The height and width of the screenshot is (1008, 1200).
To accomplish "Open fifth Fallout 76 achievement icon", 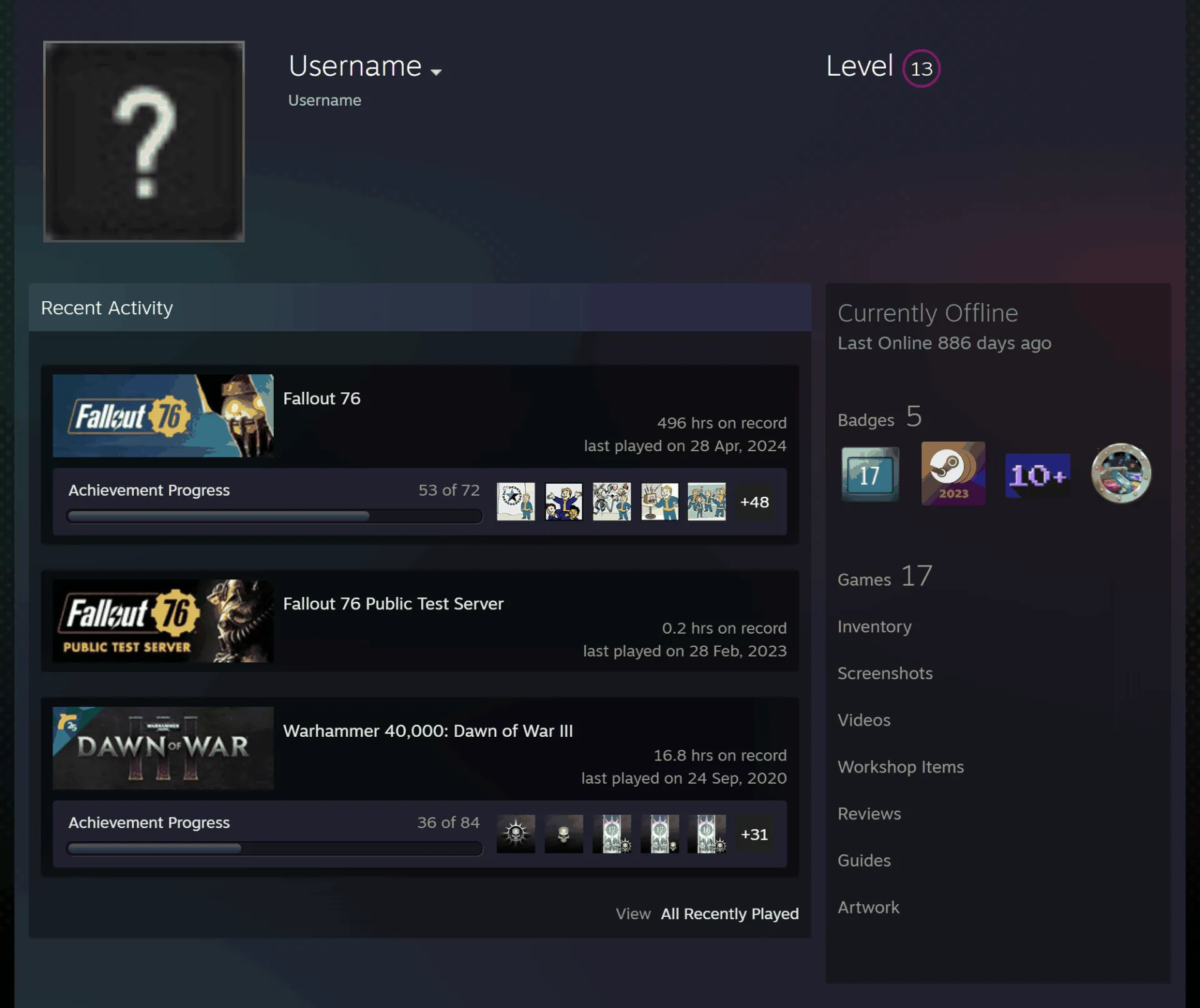I will [707, 501].
